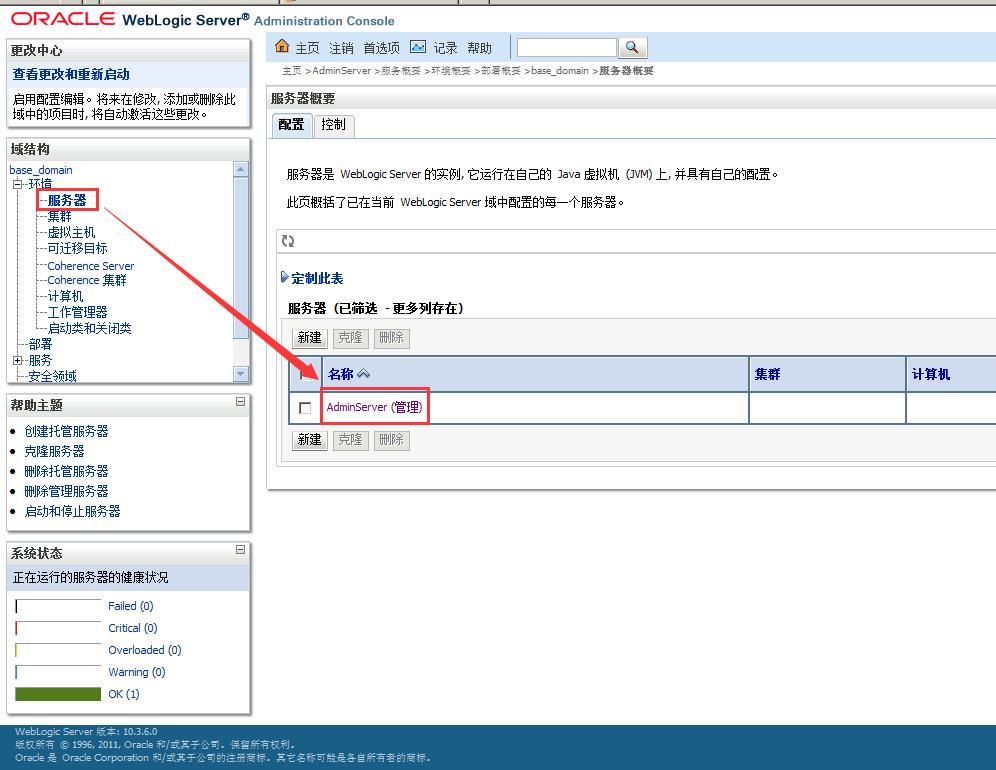Click the OK (1) status link

point(124,694)
